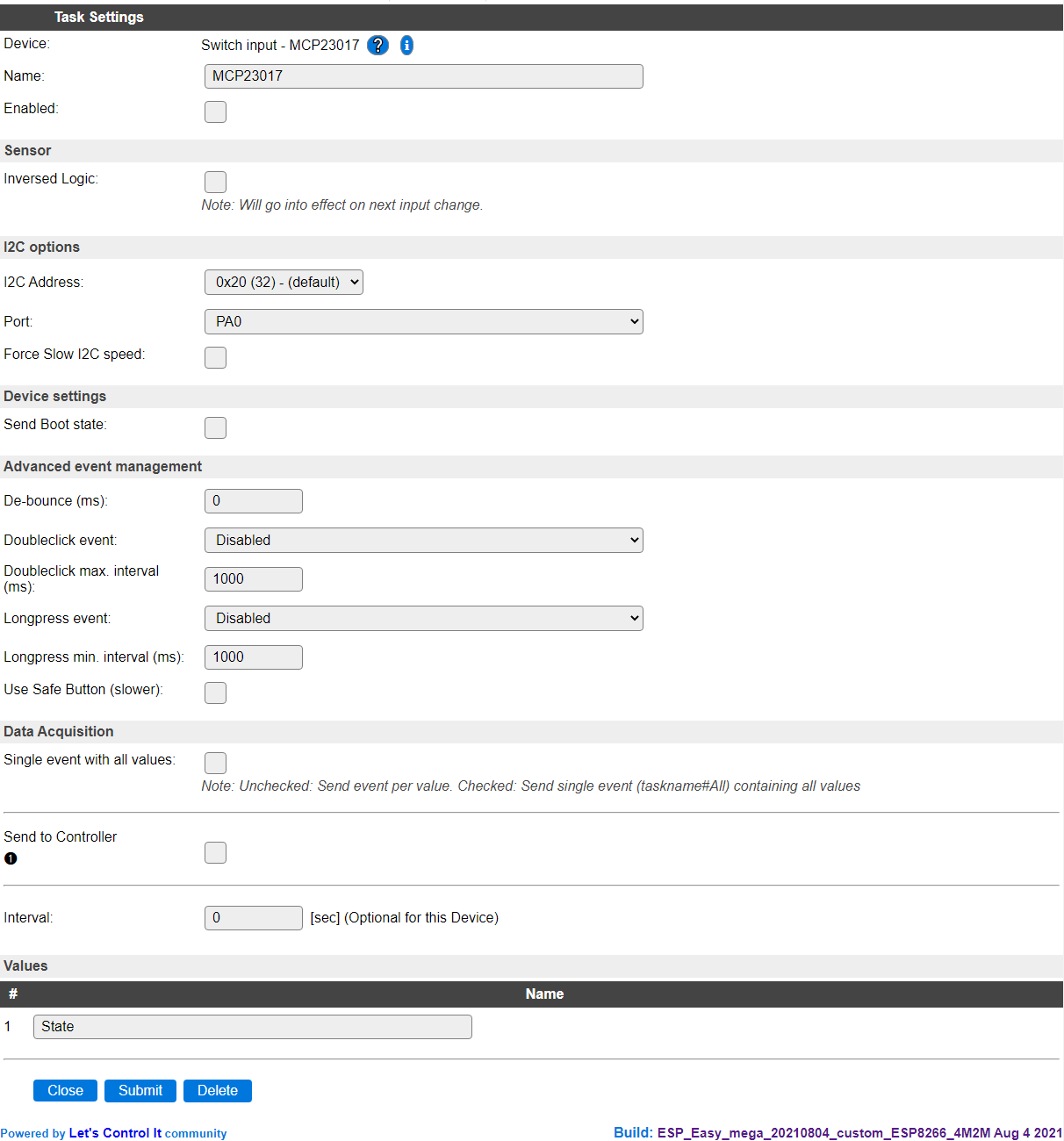The width and height of the screenshot is (1064, 1141).
Task: Focus the De-bounce (ms) input field
Action: (254, 501)
